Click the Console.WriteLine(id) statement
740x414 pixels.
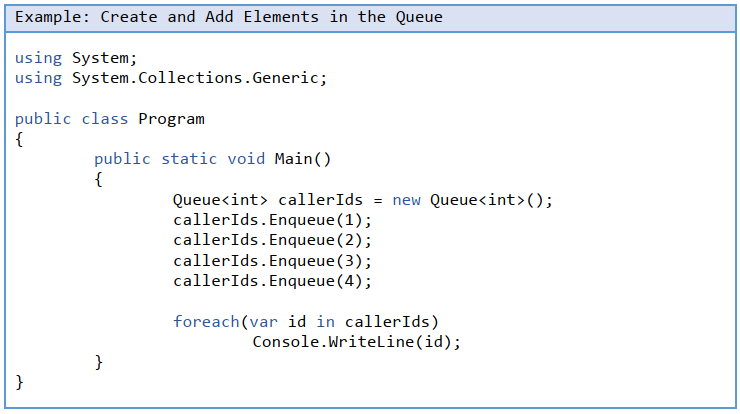[356, 342]
